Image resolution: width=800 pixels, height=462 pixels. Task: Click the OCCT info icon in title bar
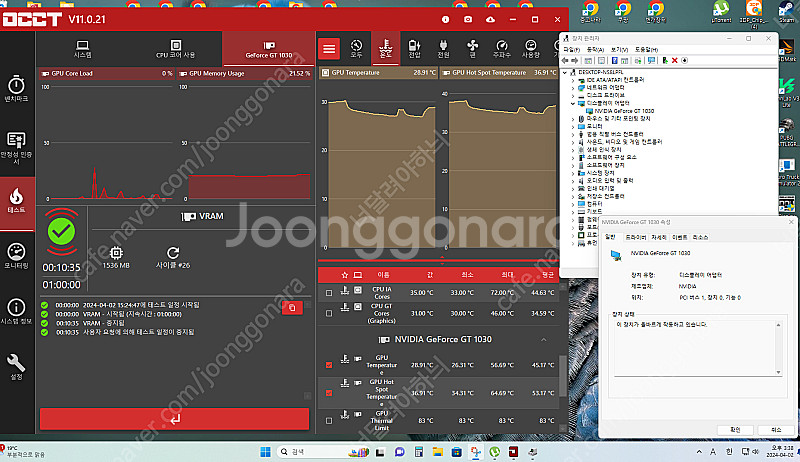coord(445,19)
